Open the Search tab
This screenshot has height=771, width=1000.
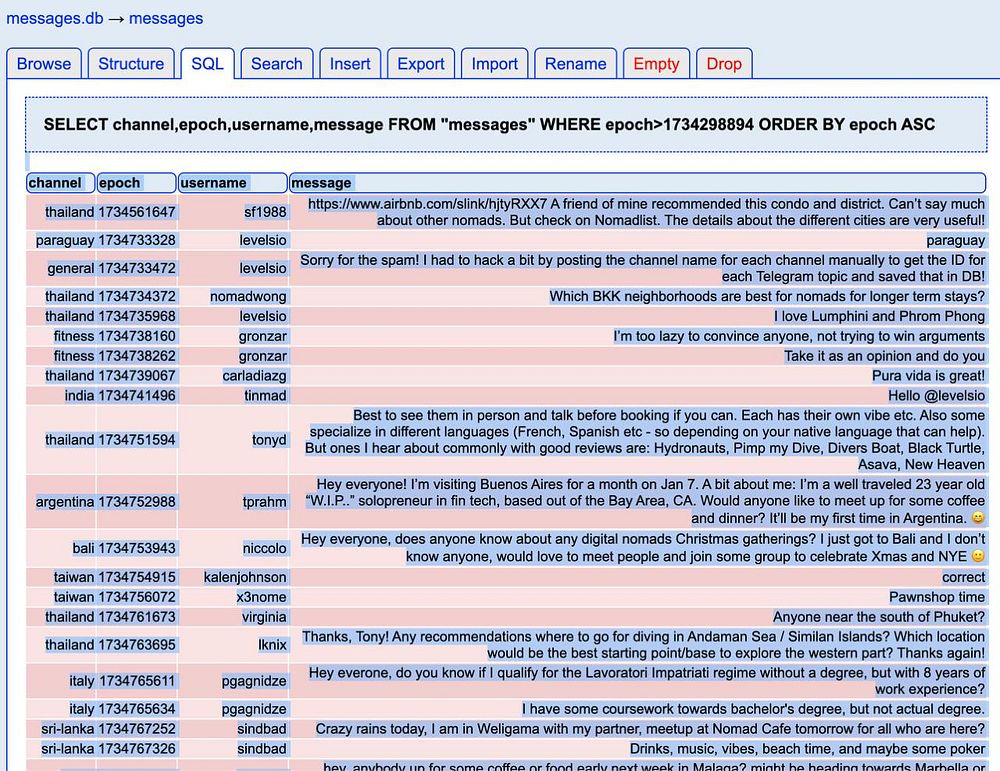coord(277,64)
